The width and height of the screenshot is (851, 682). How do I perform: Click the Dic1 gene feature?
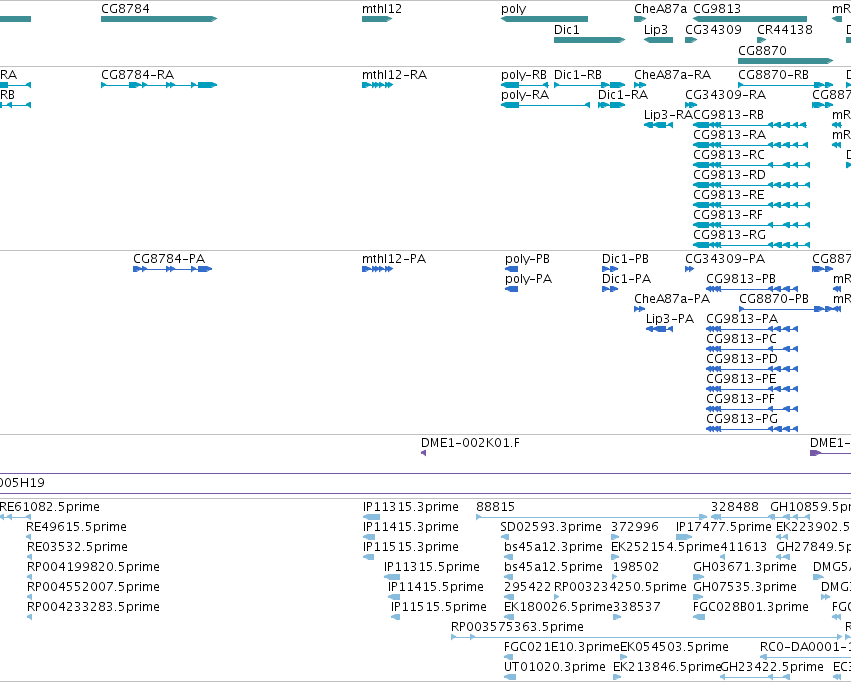(589, 40)
